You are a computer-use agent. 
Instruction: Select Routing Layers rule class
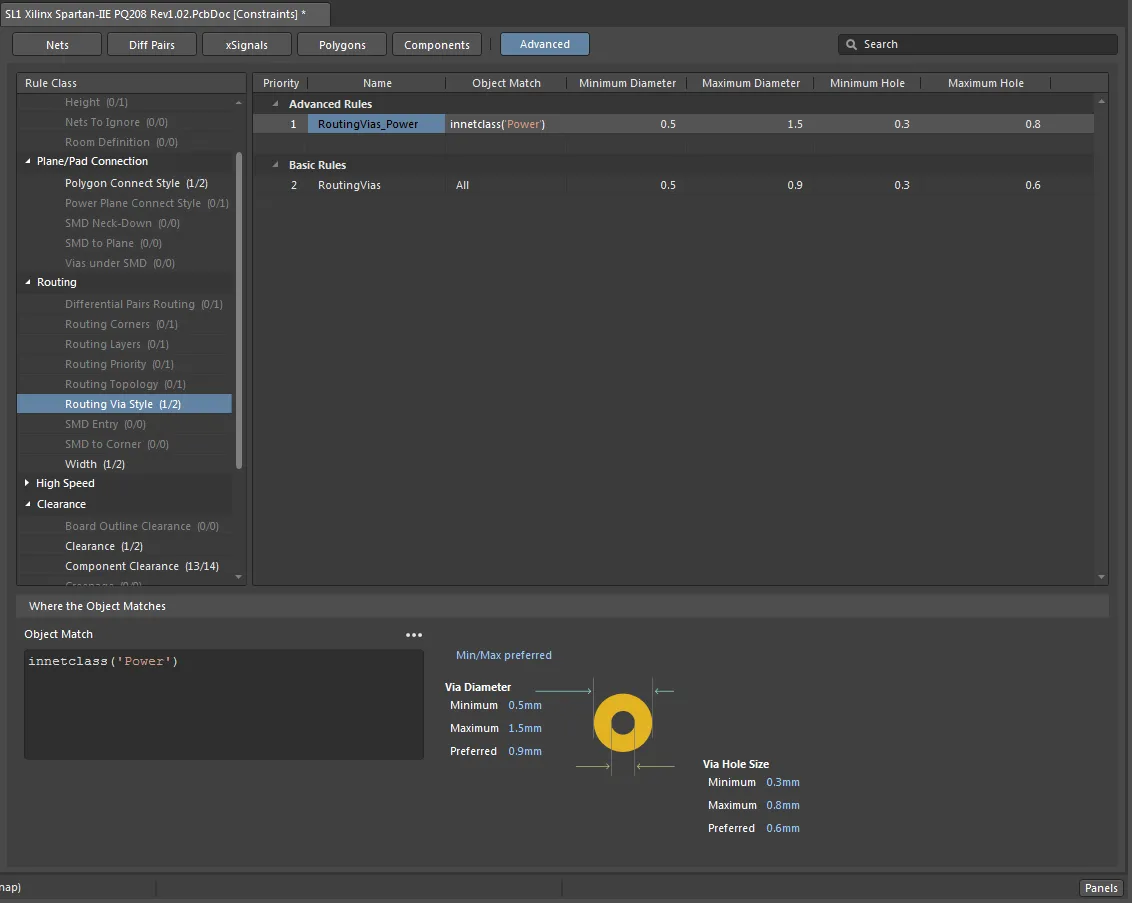click(x=117, y=344)
